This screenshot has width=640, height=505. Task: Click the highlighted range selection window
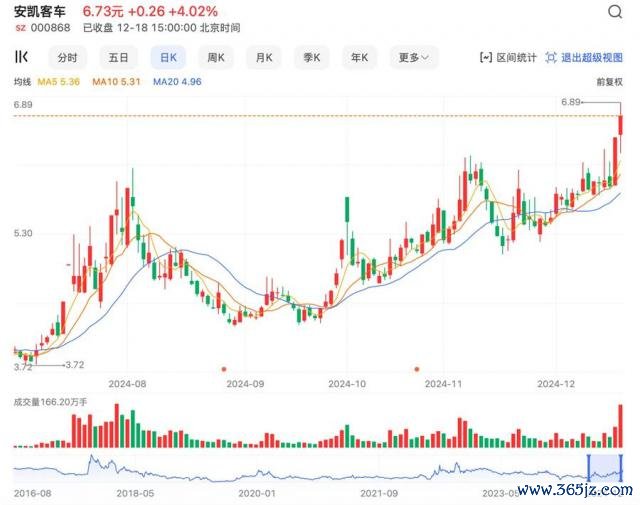coord(605,468)
